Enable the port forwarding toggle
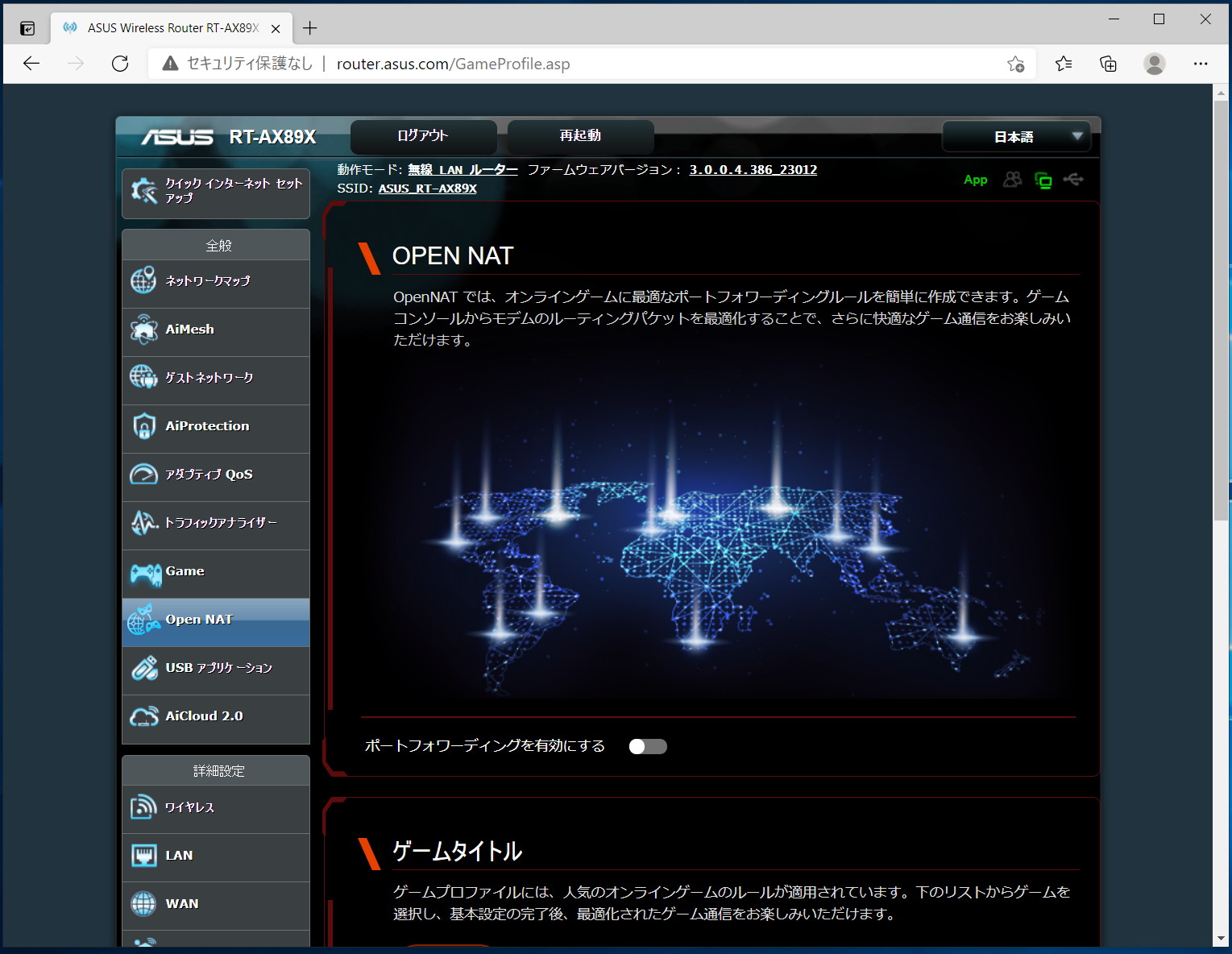This screenshot has width=1232, height=954. coord(648,746)
